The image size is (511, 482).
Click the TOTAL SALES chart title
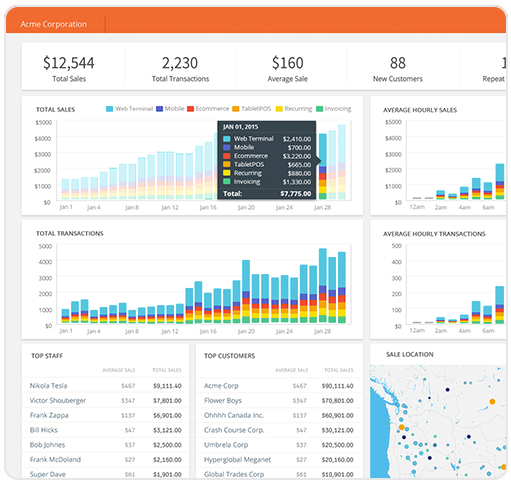(55, 110)
